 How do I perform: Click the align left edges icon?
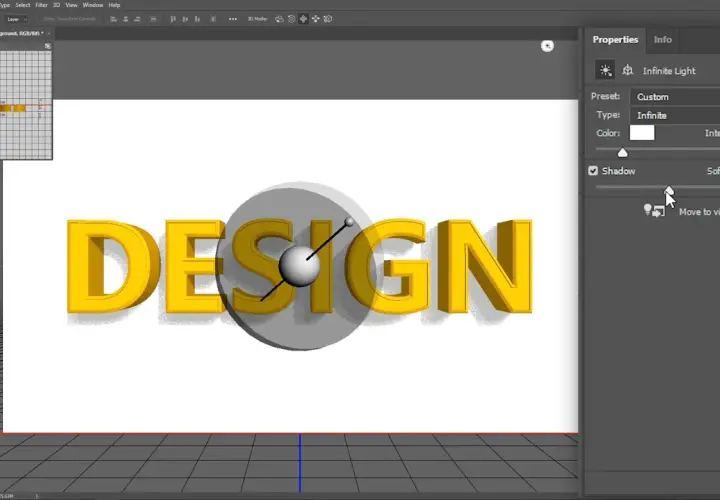click(113, 19)
